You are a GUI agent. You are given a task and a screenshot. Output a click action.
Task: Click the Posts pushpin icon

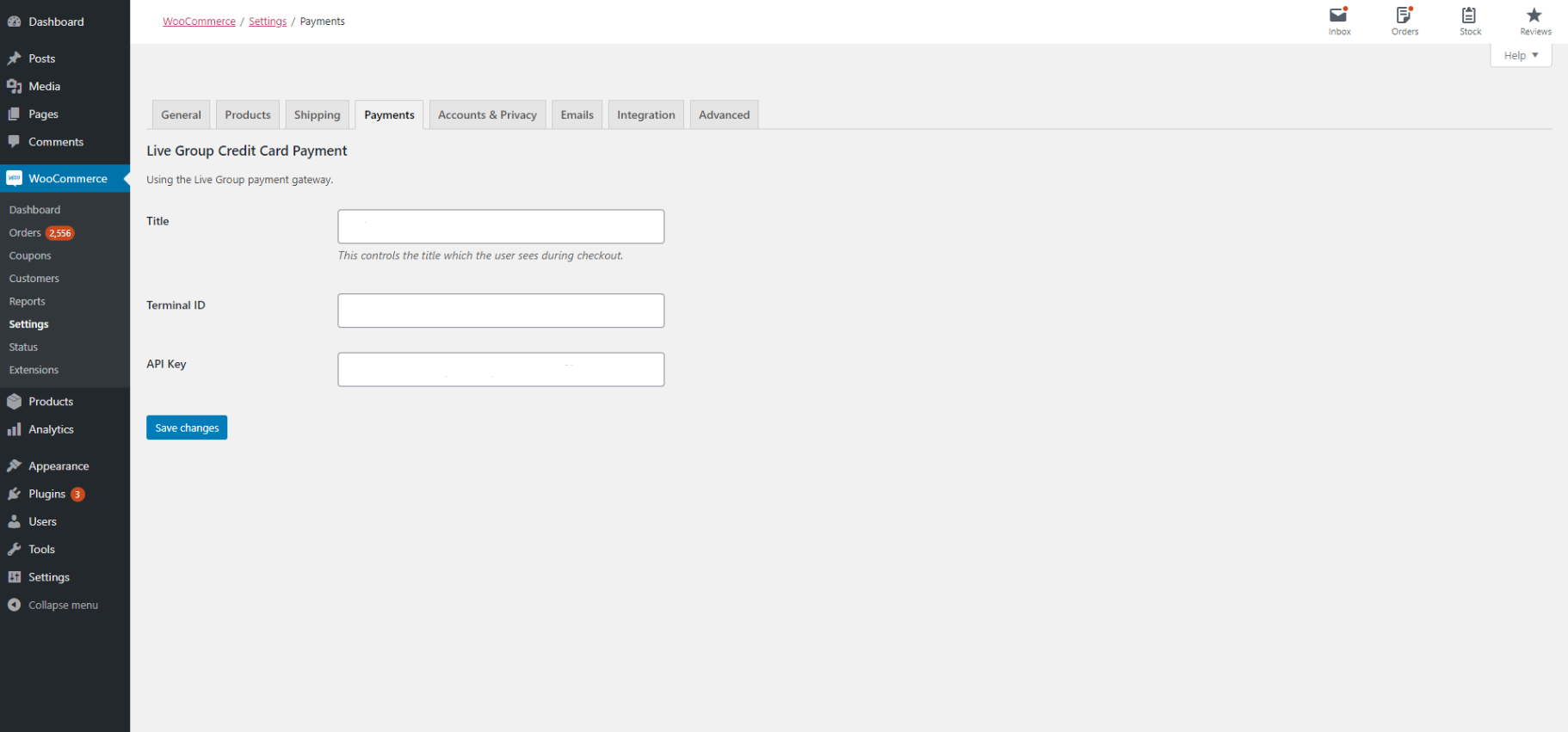click(15, 58)
